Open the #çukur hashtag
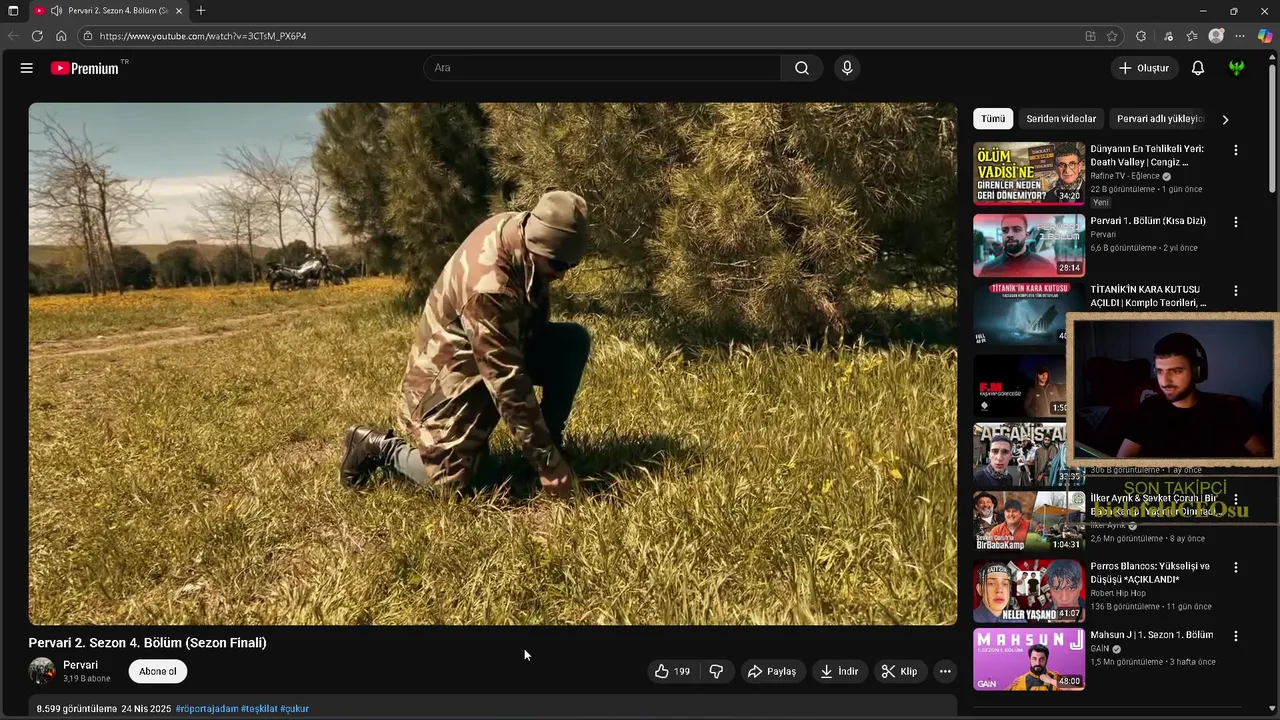The image size is (1280, 720). tap(294, 709)
